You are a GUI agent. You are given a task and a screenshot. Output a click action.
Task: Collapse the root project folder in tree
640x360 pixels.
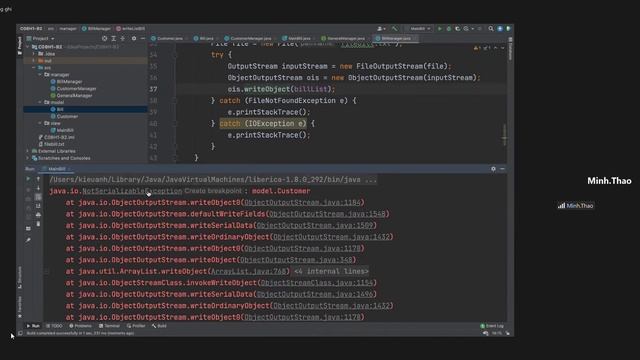[28, 47]
